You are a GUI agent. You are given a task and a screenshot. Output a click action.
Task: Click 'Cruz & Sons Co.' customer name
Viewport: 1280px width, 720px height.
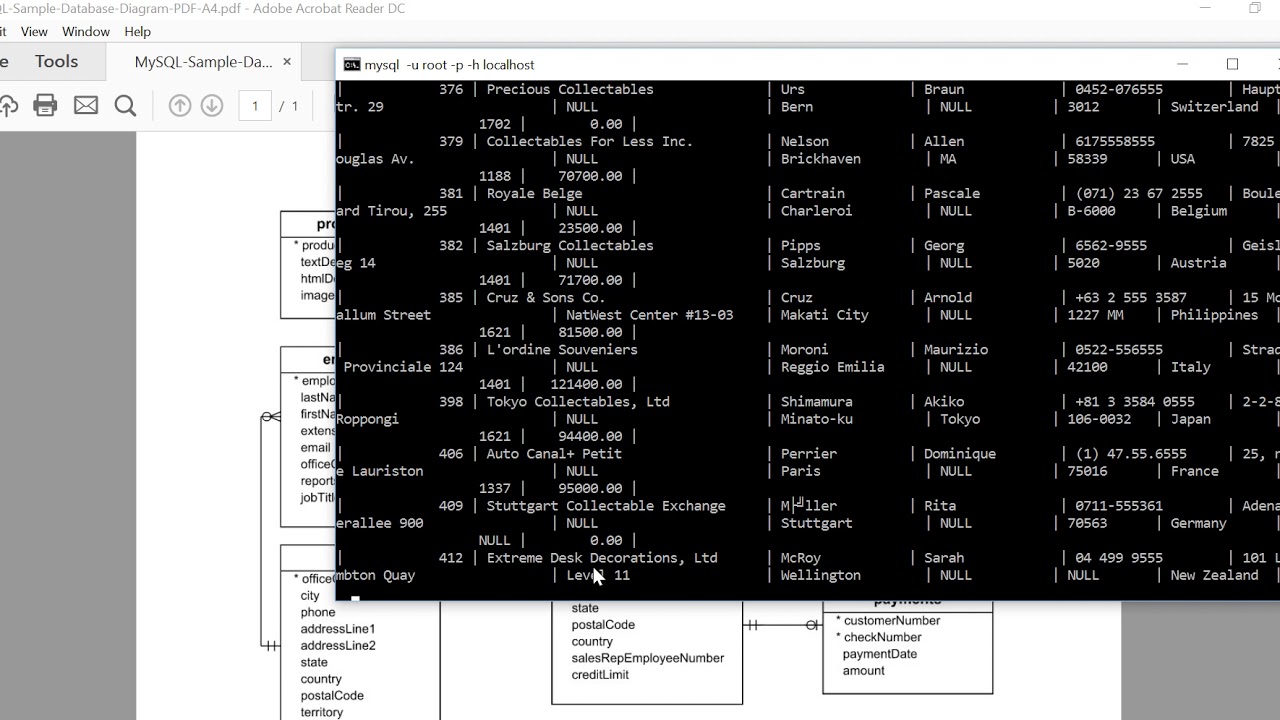click(x=546, y=297)
